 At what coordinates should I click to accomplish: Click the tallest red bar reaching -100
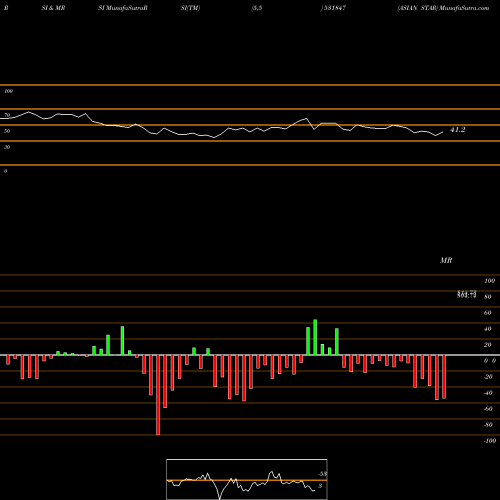point(158,395)
